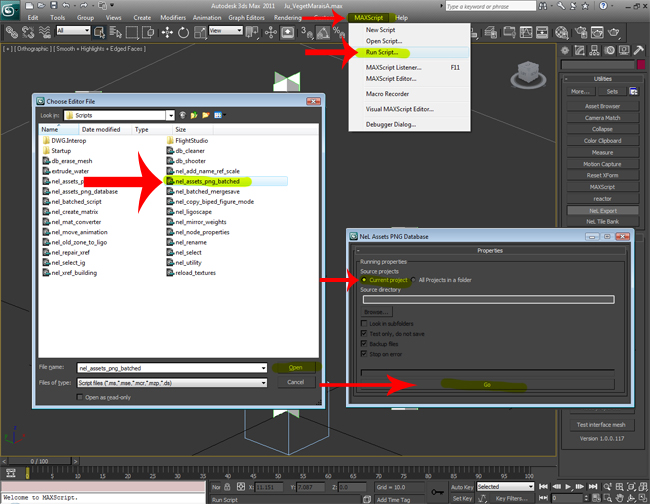Open the Motion command panel tab
Viewport: 650px width, 504px height.
[x=609, y=51]
